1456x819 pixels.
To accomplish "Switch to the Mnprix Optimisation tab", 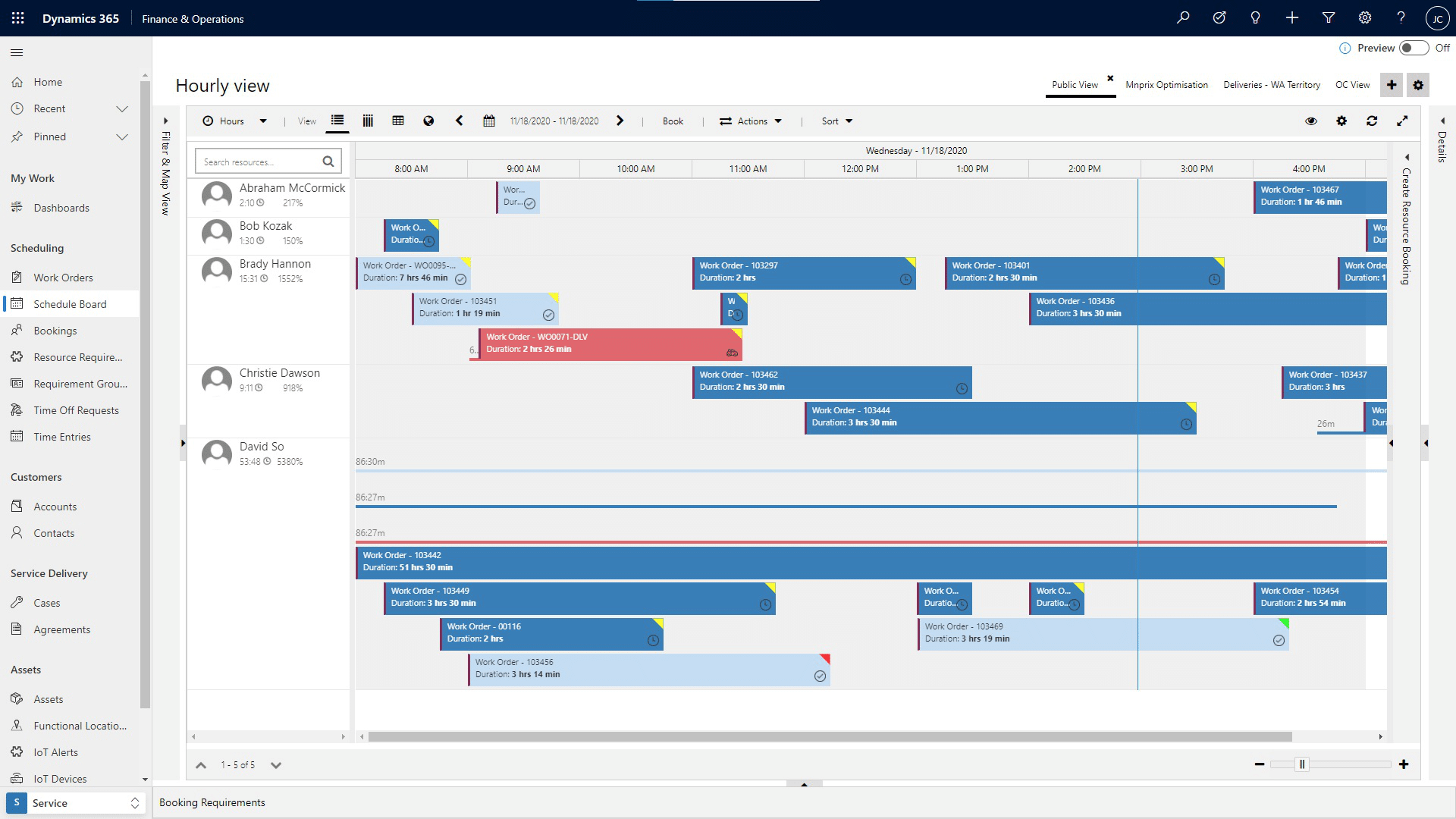I will click(1166, 85).
